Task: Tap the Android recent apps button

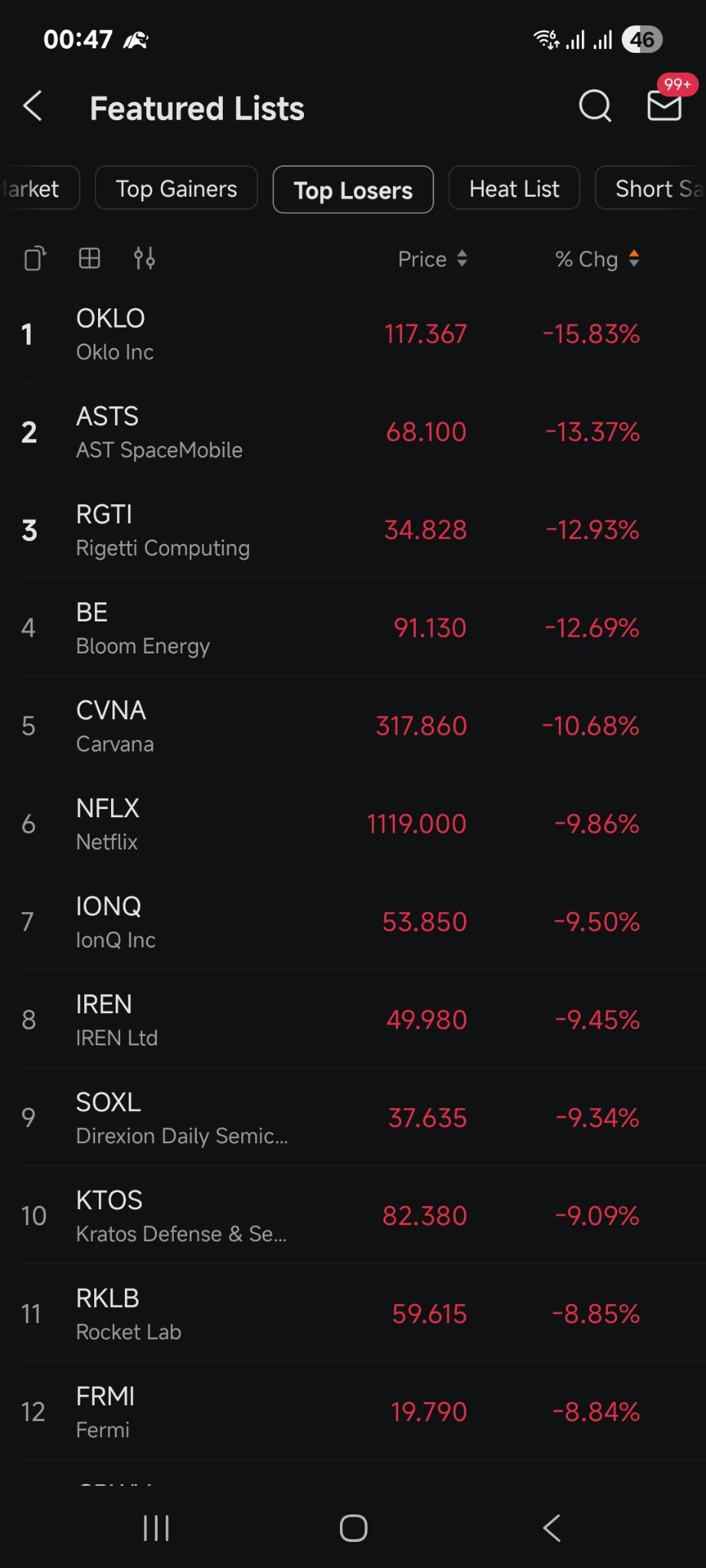Action: 156,1528
